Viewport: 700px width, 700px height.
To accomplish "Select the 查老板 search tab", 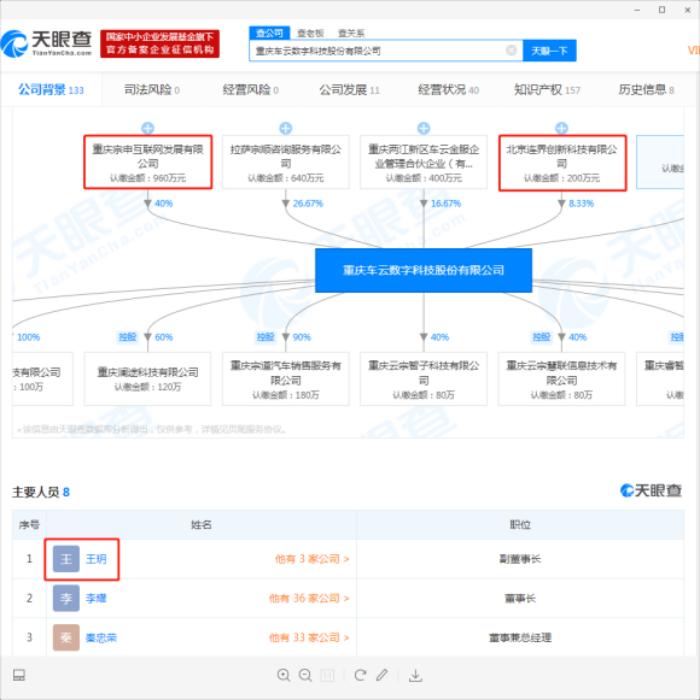I will coord(310,33).
